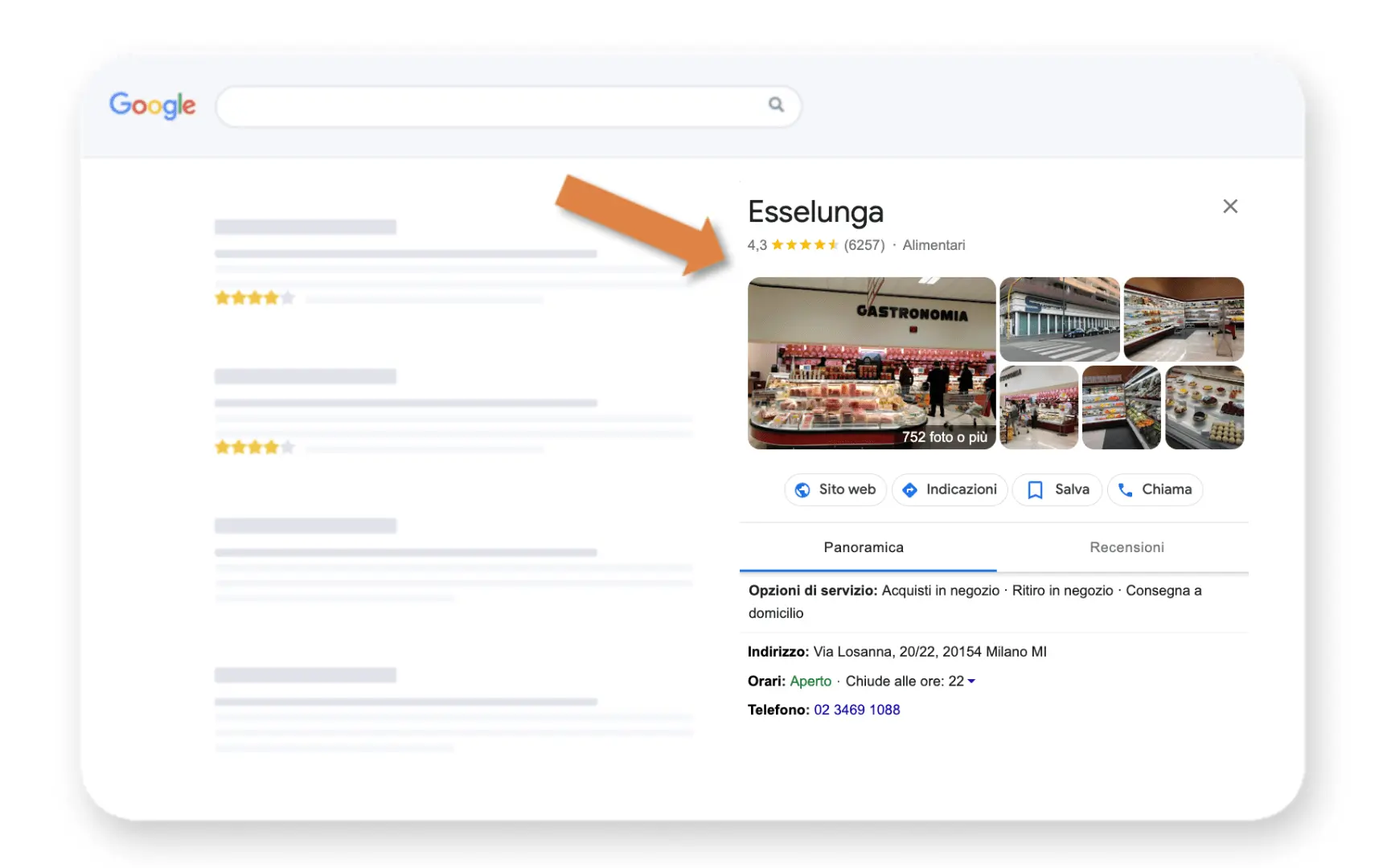Click Opzioni di servizio text
The height and width of the screenshot is (868, 1383).
(813, 591)
